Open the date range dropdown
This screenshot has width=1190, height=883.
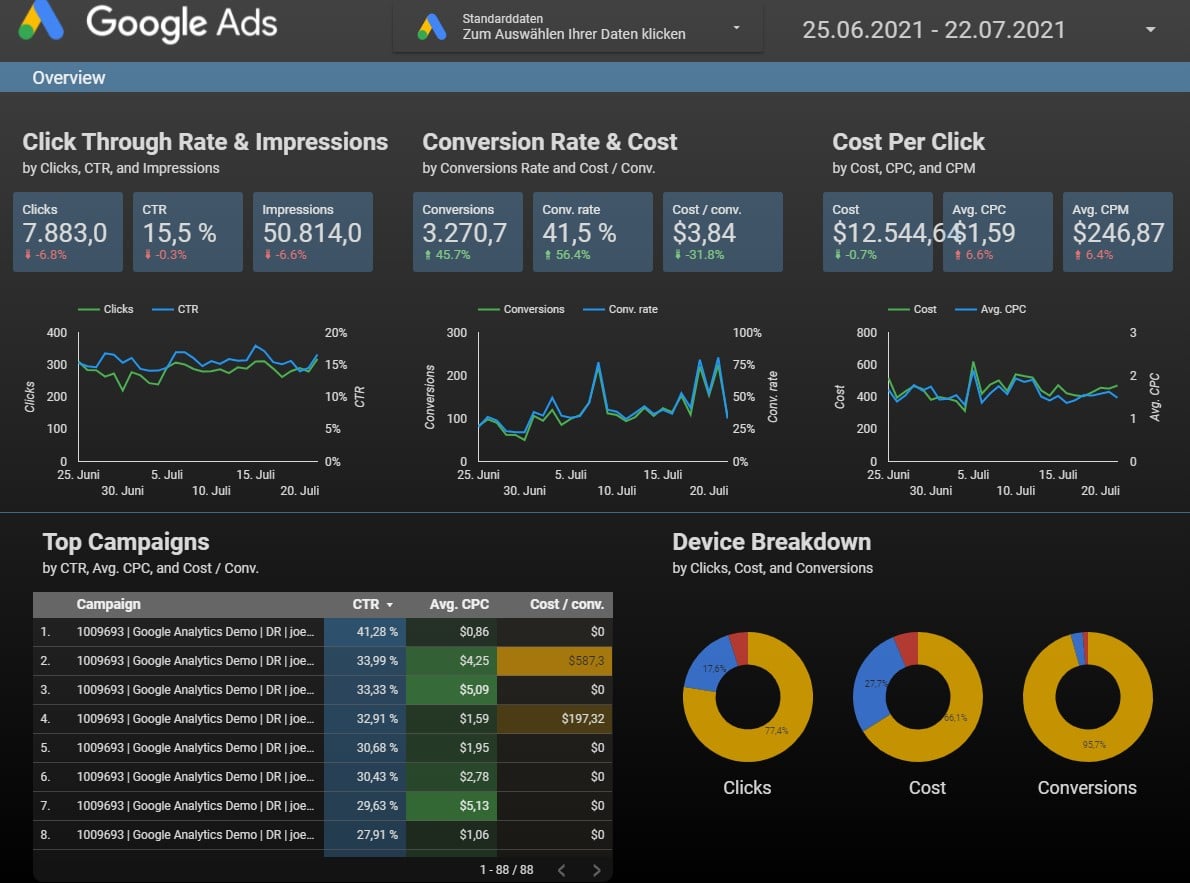(1149, 29)
